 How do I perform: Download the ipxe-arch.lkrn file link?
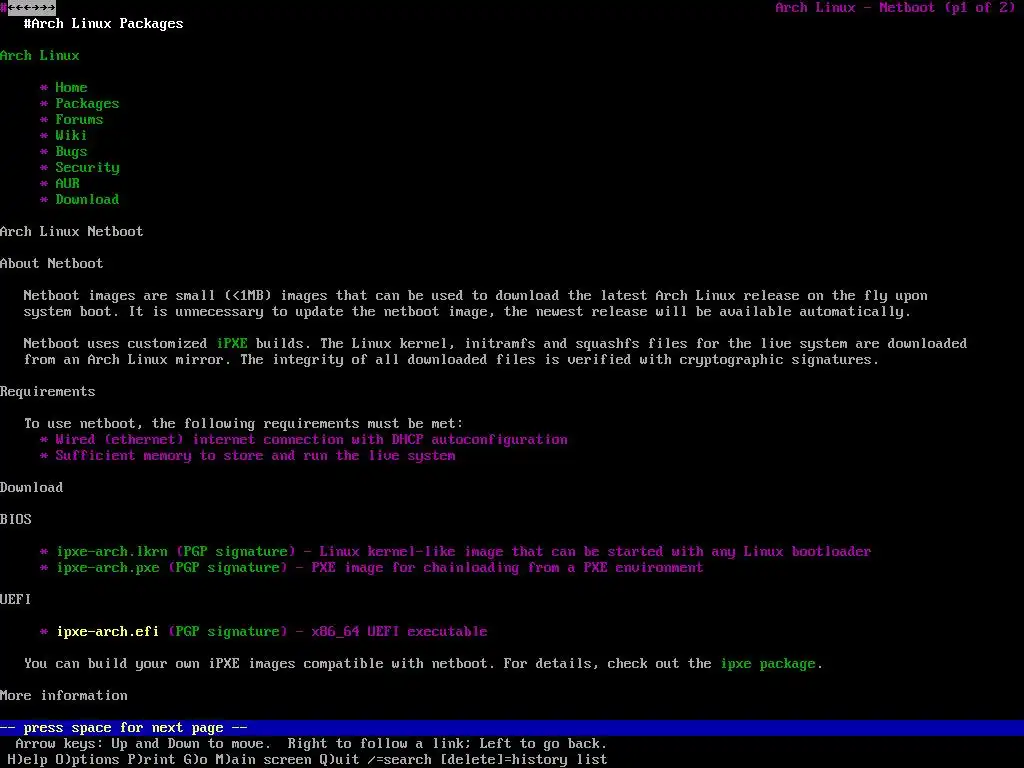[x=112, y=551]
